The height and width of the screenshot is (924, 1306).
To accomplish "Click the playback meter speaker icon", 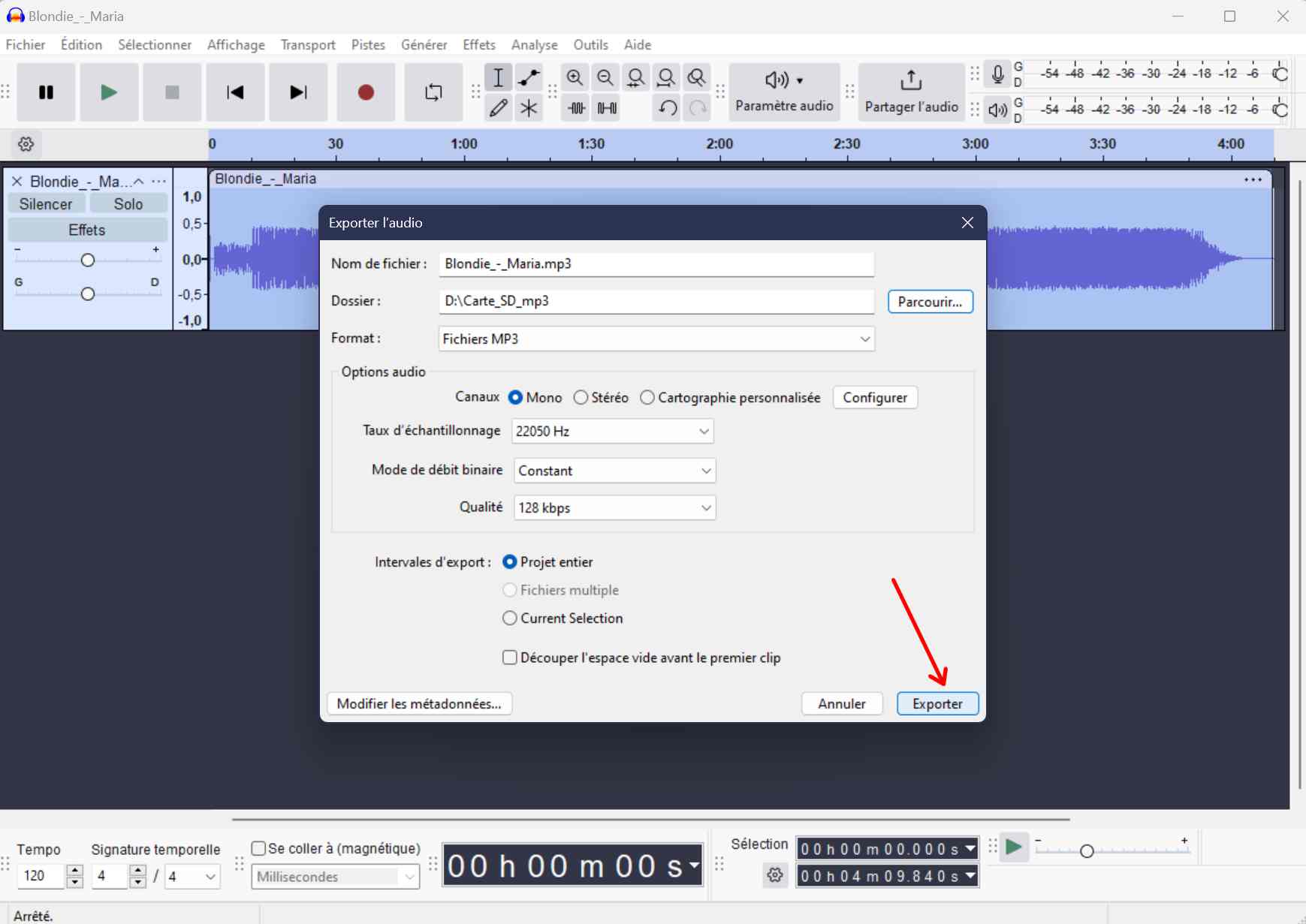I will [997, 110].
